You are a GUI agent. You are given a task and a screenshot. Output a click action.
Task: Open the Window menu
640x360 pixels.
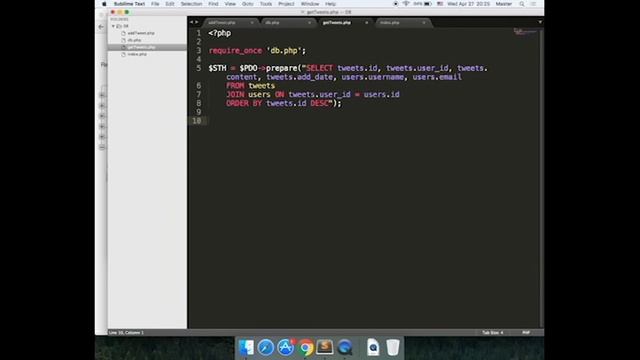pyautogui.click(x=310, y=4)
